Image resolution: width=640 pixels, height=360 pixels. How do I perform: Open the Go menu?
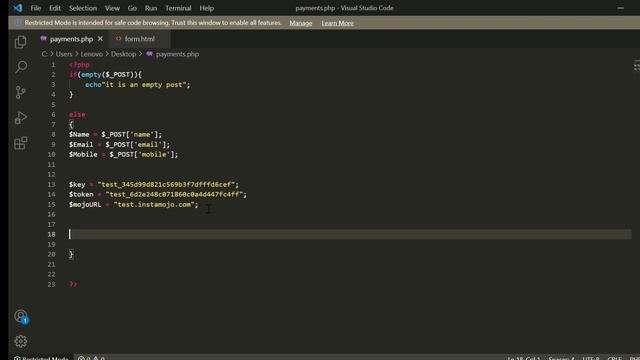pos(132,8)
